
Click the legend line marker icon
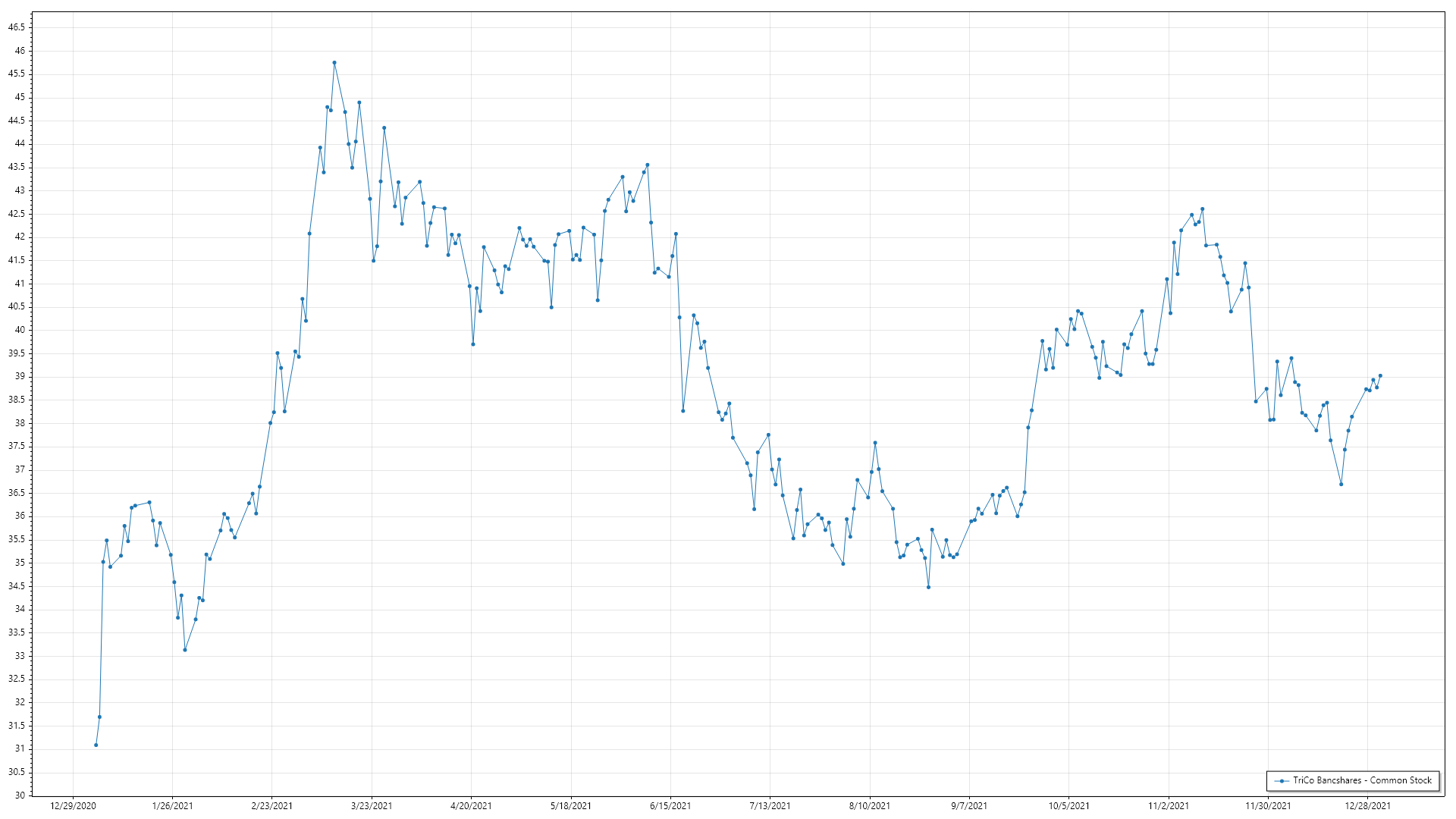coord(1282,781)
